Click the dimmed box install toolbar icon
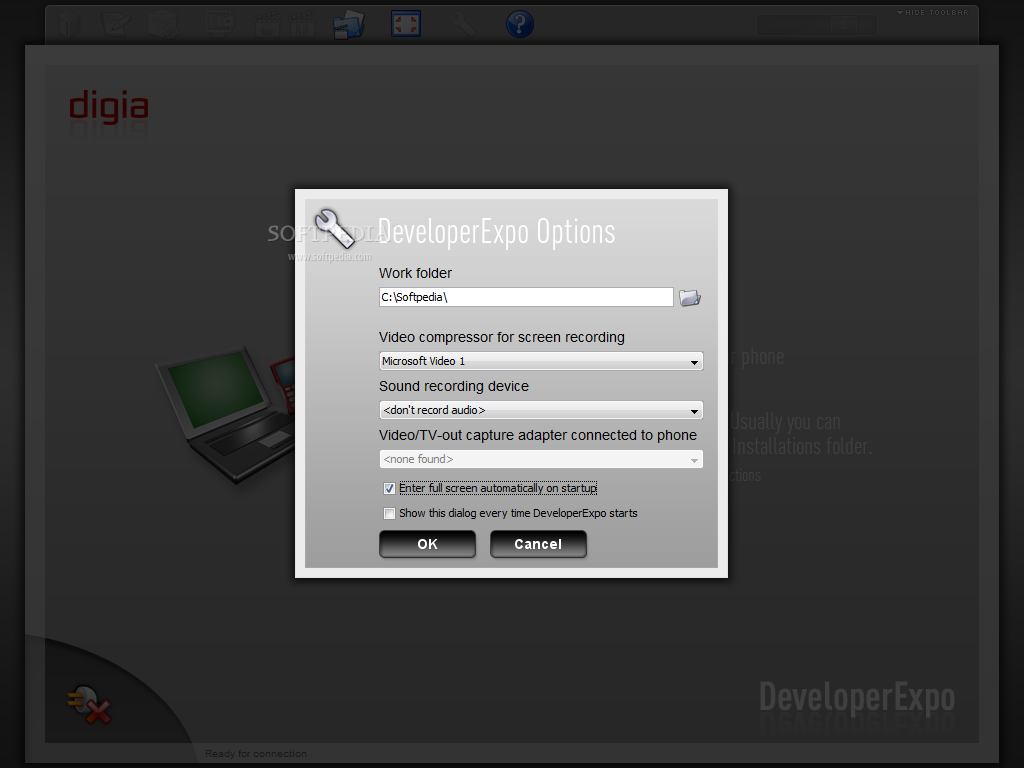 click(x=163, y=25)
